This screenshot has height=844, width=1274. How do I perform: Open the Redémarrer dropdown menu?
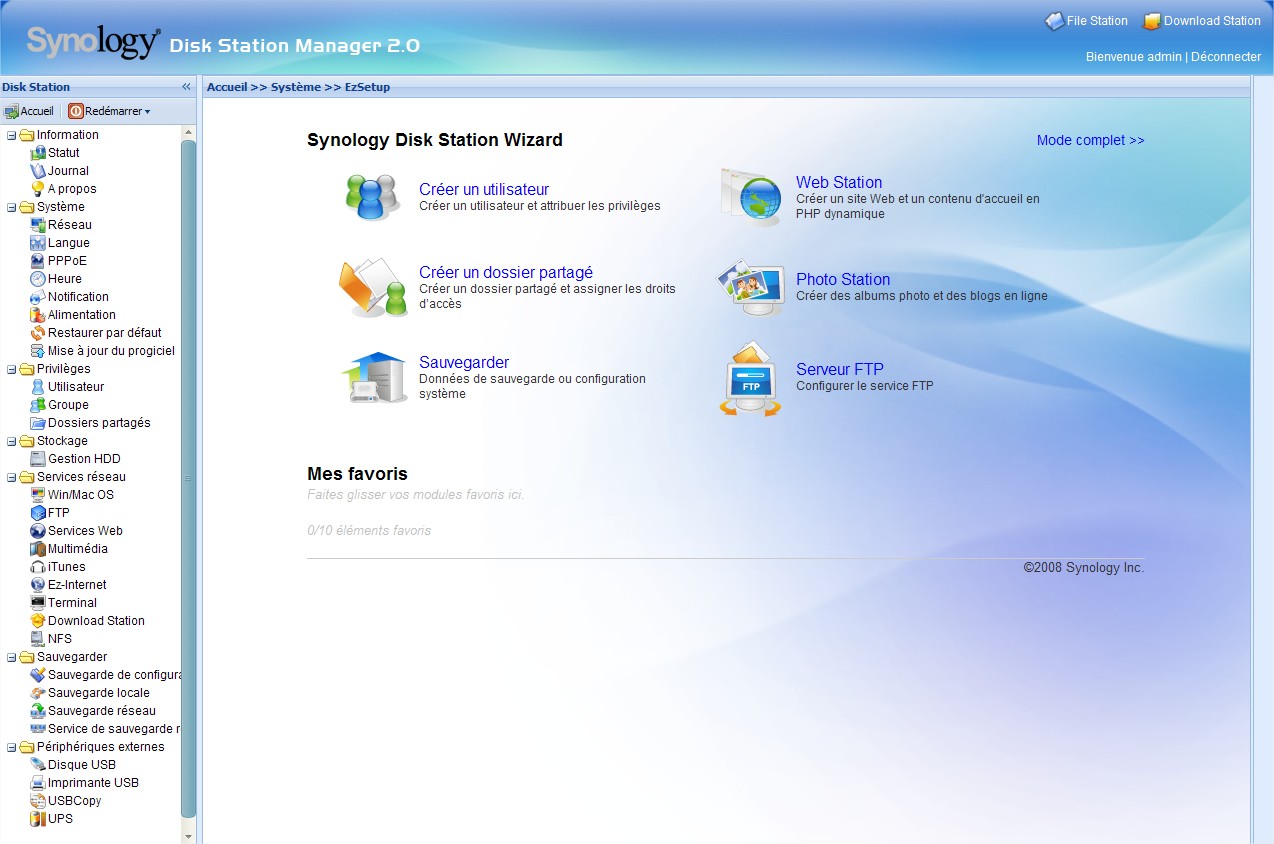tap(109, 111)
